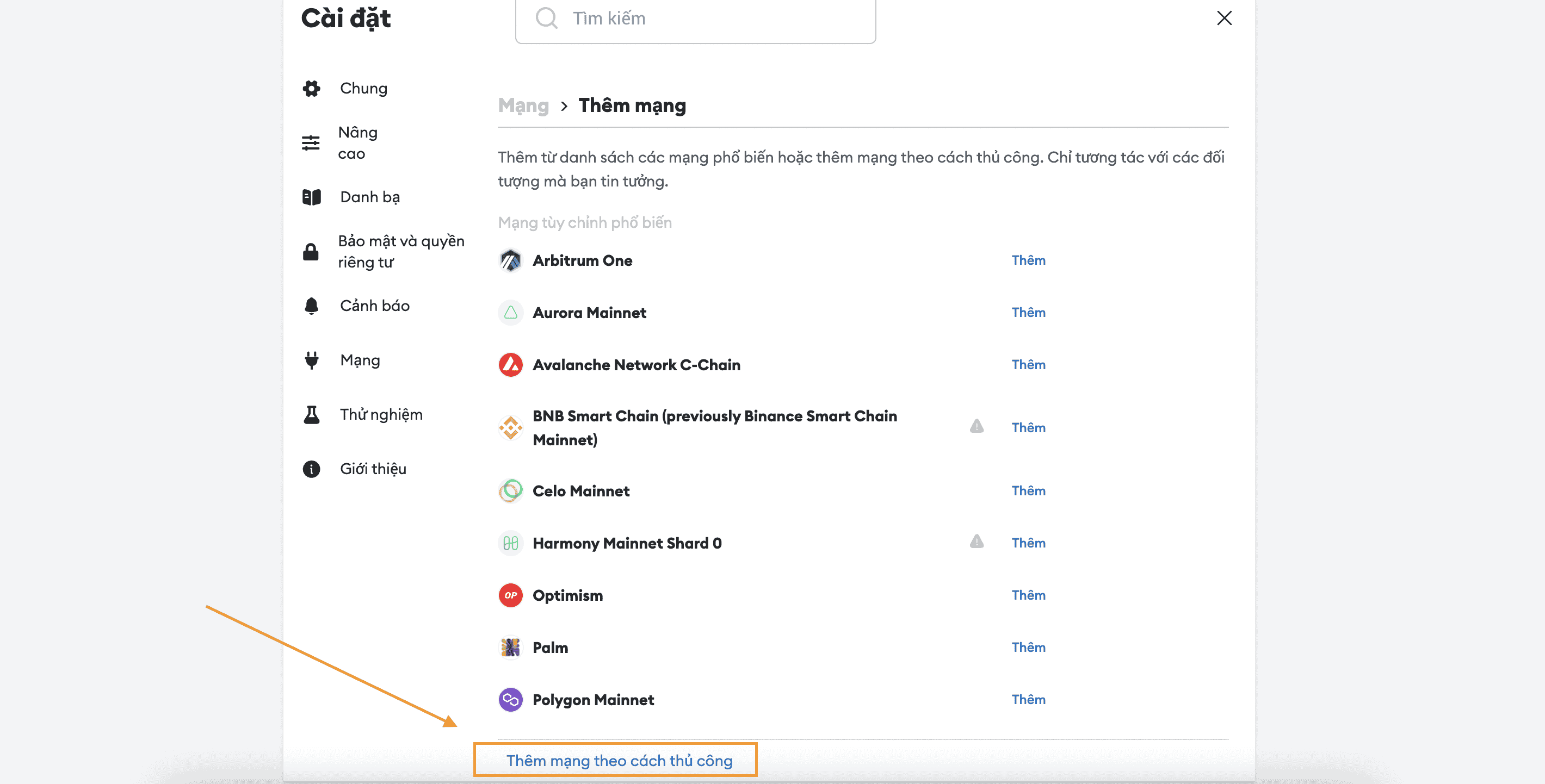Click the Palm network logo icon

(x=510, y=648)
